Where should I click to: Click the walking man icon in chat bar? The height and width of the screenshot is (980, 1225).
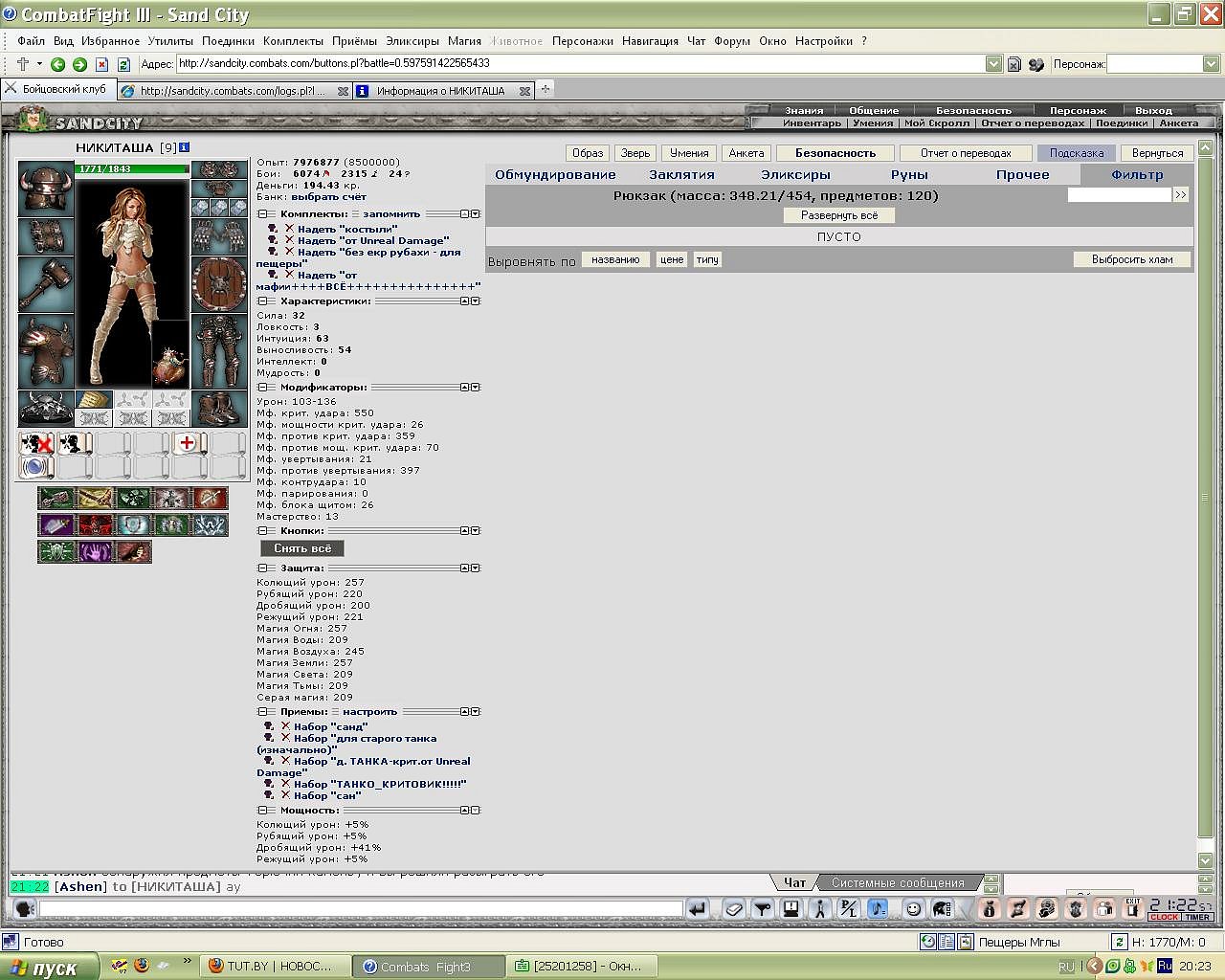820,909
